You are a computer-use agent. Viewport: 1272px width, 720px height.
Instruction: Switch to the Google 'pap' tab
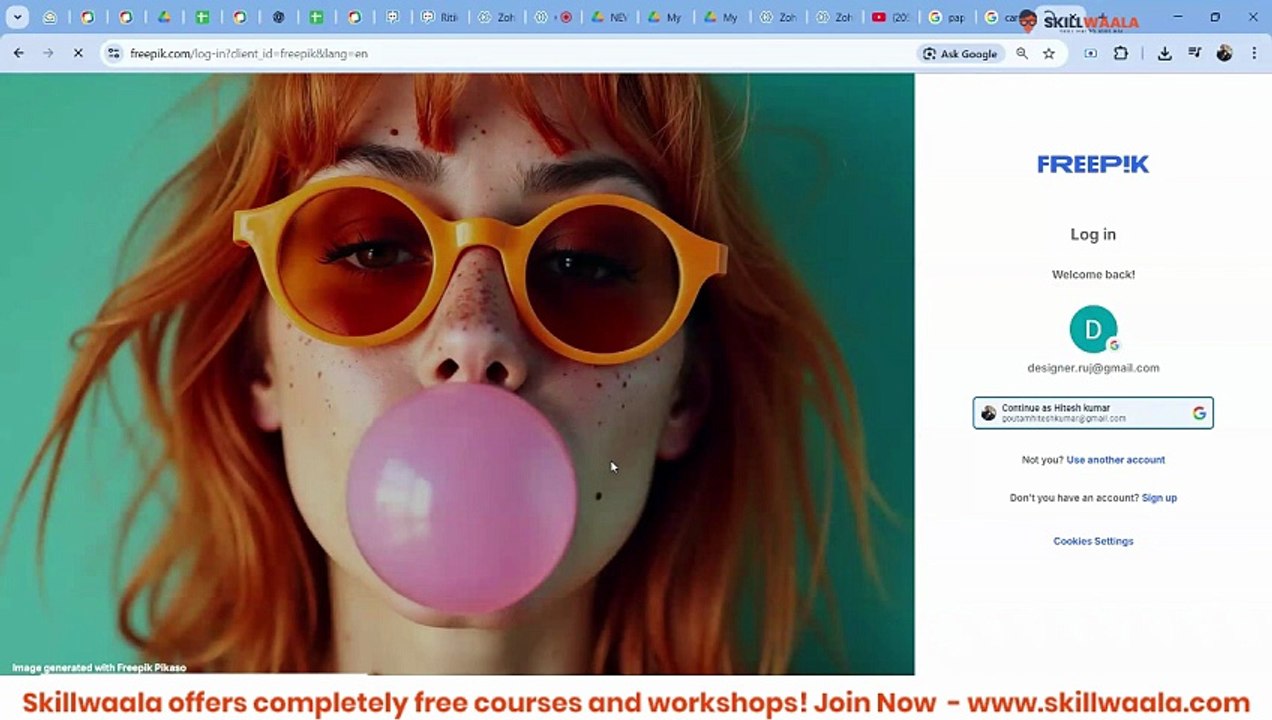pyautogui.click(x=948, y=17)
